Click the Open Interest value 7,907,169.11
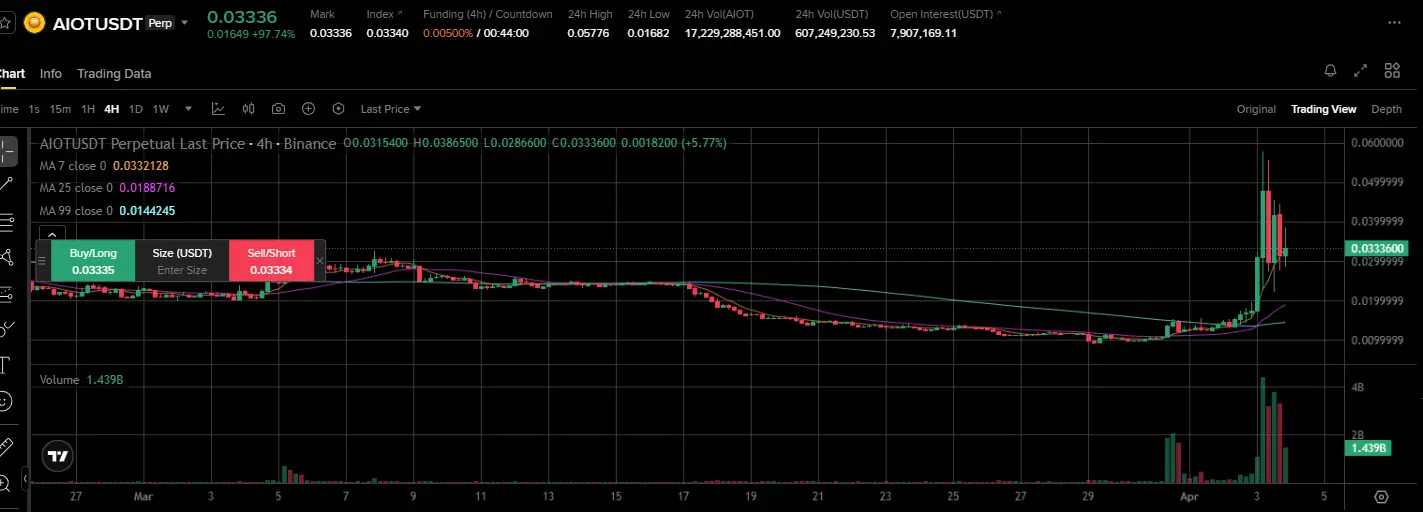The width and height of the screenshot is (1423, 512). point(923,33)
